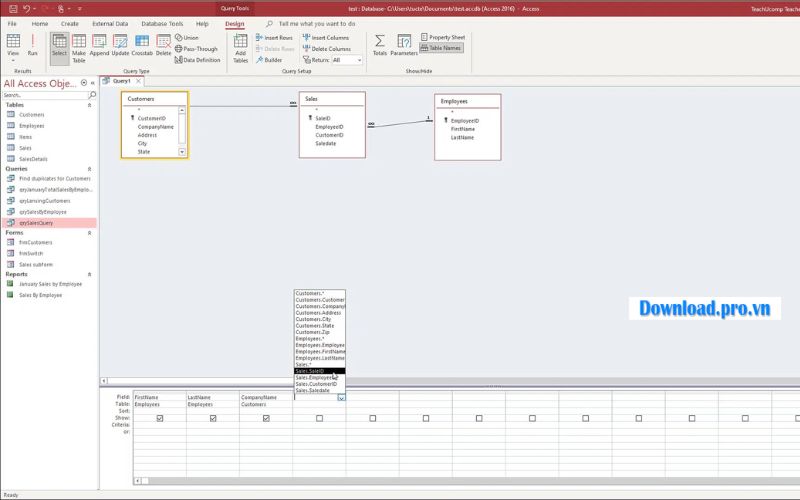The image size is (800, 500).
Task: Click the Insert Columns button
Action: [x=326, y=37]
